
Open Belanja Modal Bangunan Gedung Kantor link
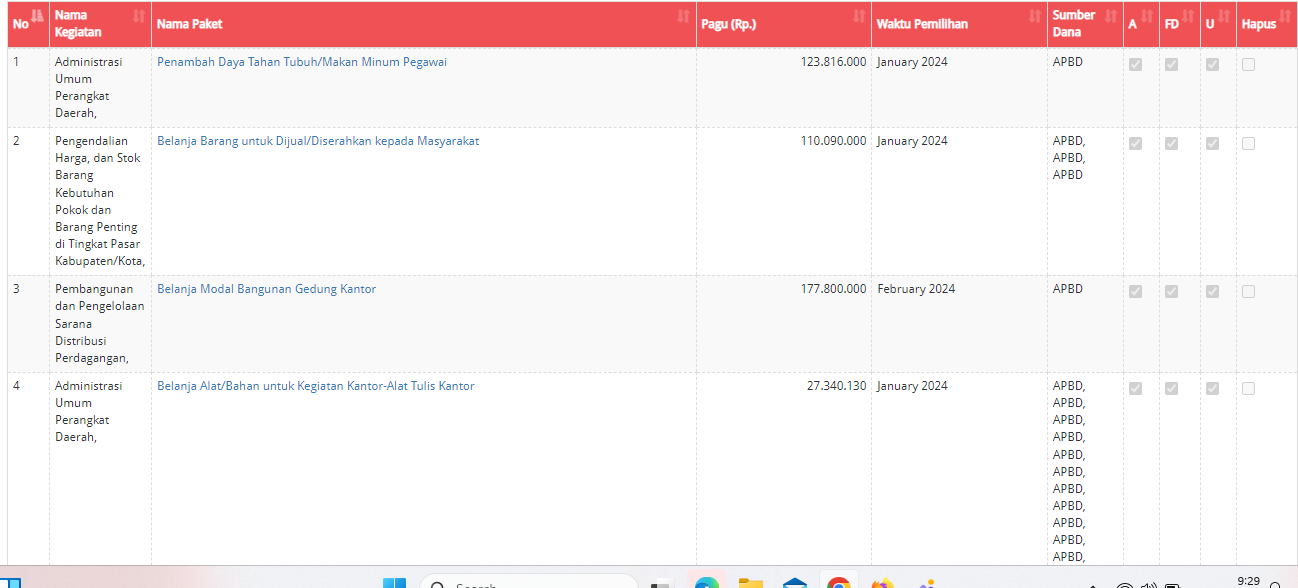(x=267, y=289)
